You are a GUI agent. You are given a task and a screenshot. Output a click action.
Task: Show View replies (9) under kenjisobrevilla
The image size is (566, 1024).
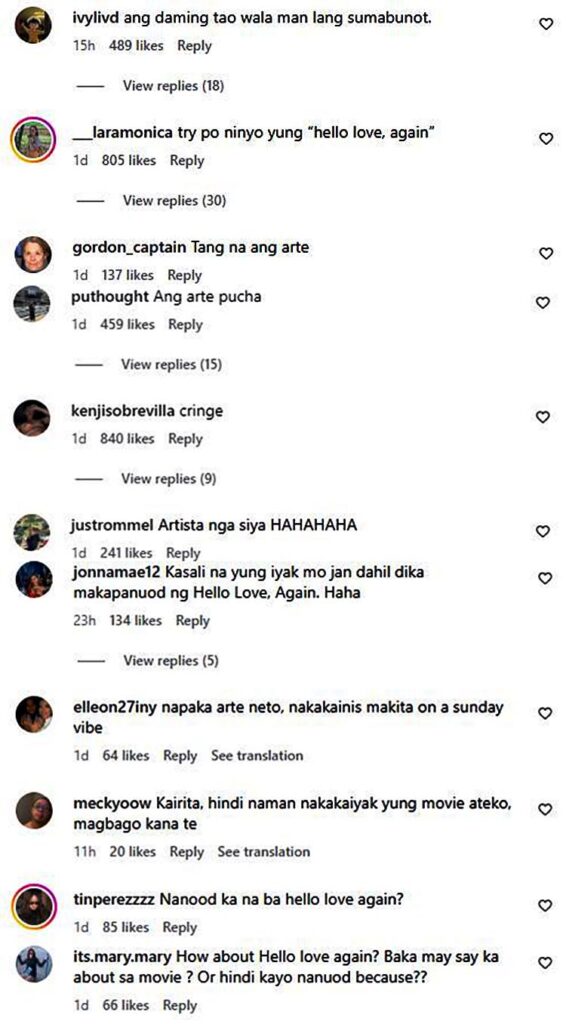pyautogui.click(x=168, y=479)
